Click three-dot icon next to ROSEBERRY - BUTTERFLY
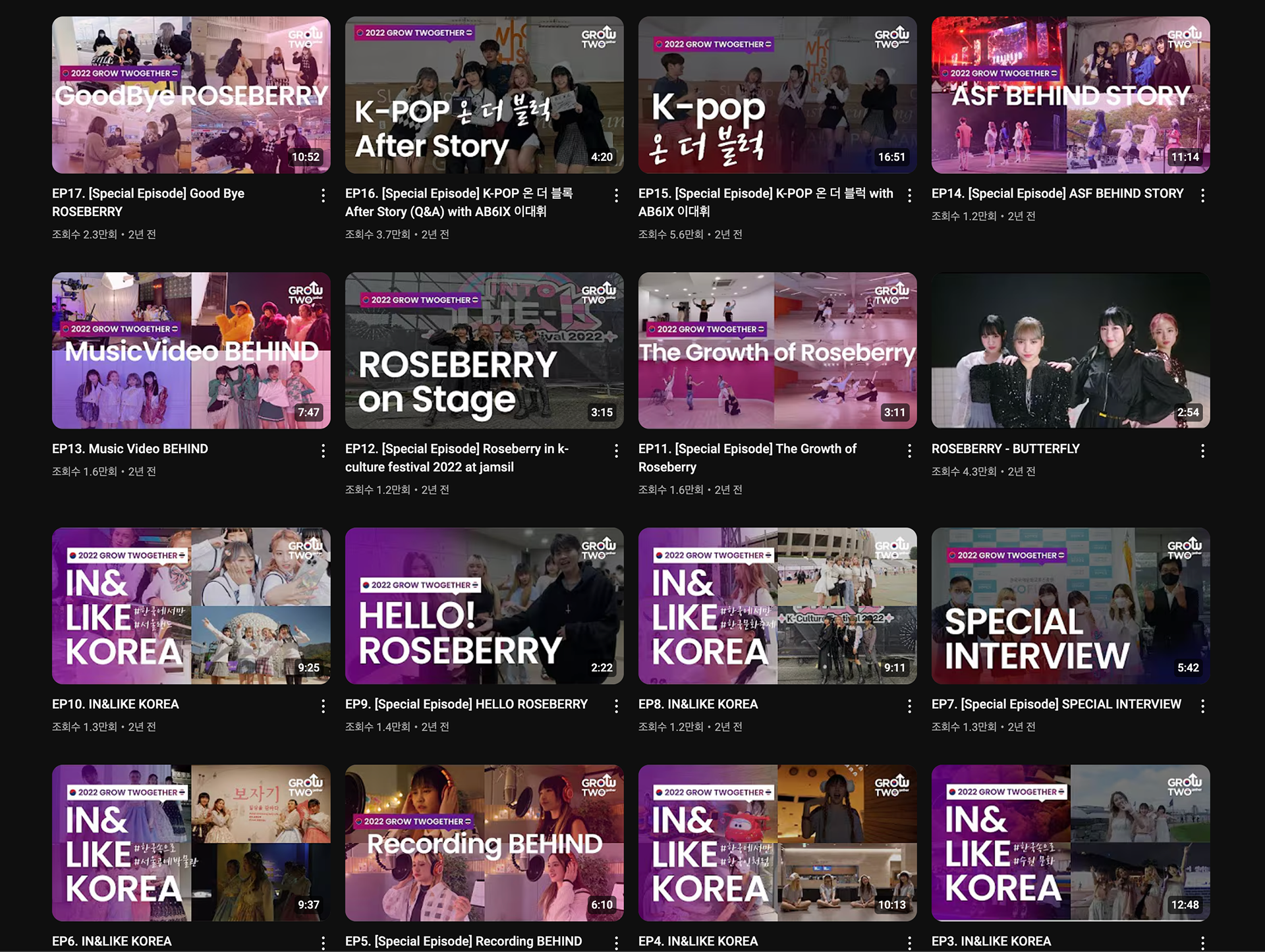 pyautogui.click(x=1202, y=451)
